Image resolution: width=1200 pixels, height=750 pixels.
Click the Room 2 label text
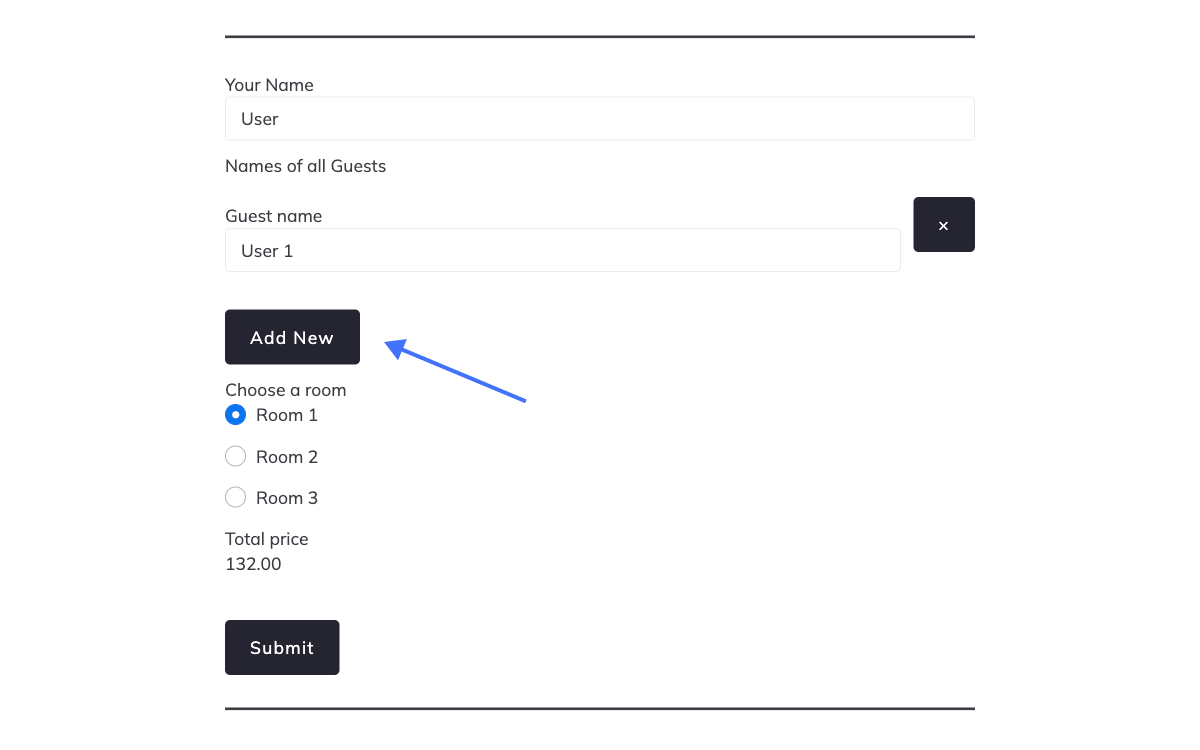click(287, 456)
